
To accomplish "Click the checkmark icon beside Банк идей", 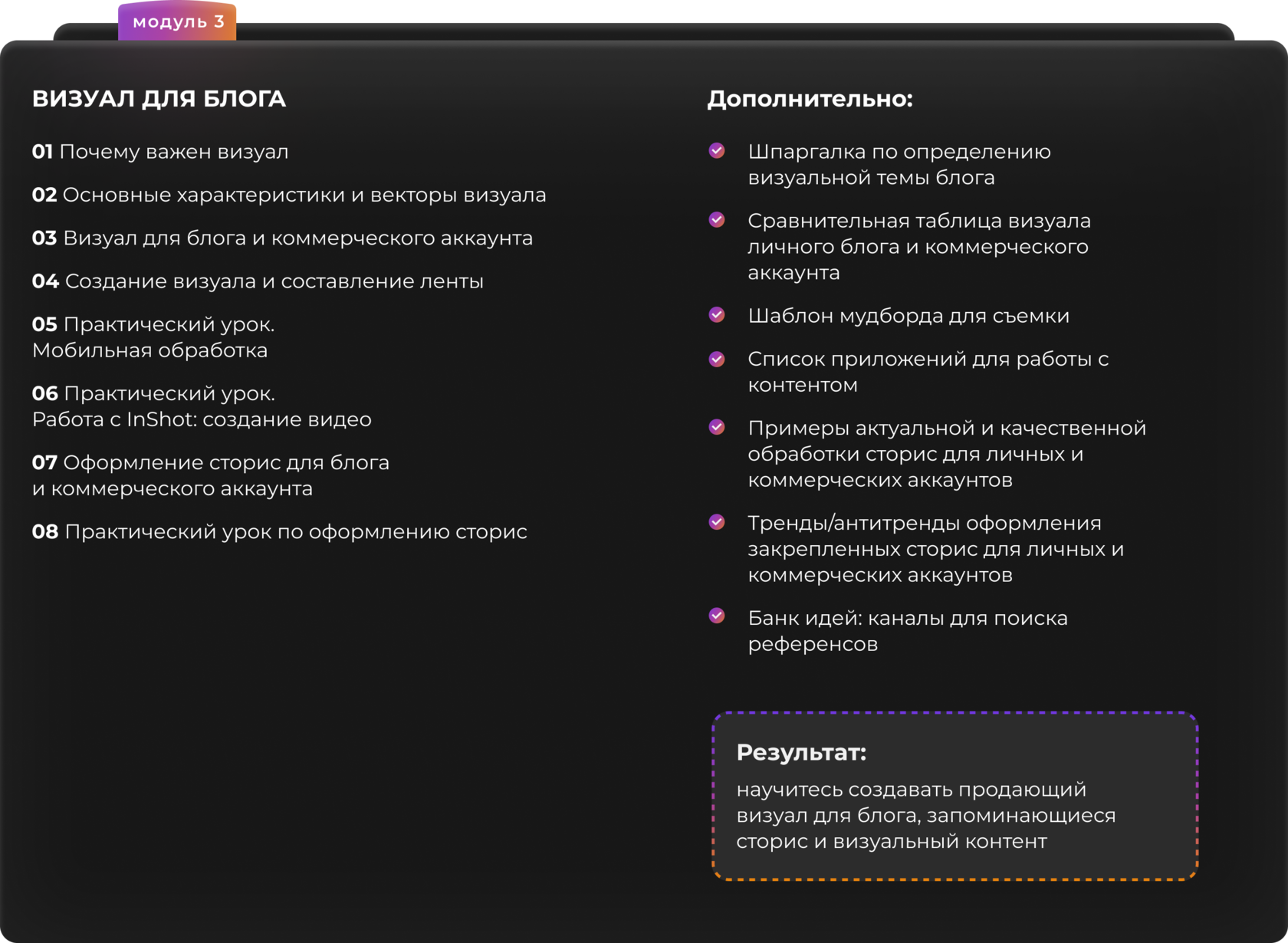I will pyautogui.click(x=717, y=616).
